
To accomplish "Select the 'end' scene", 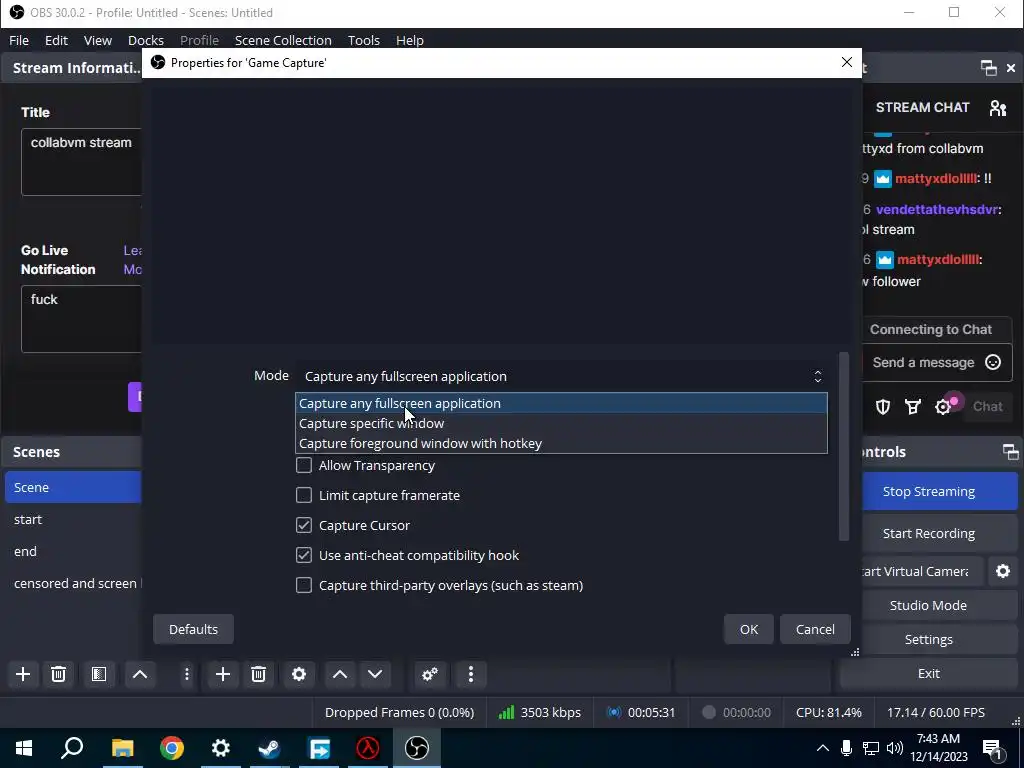I will (x=73, y=552).
